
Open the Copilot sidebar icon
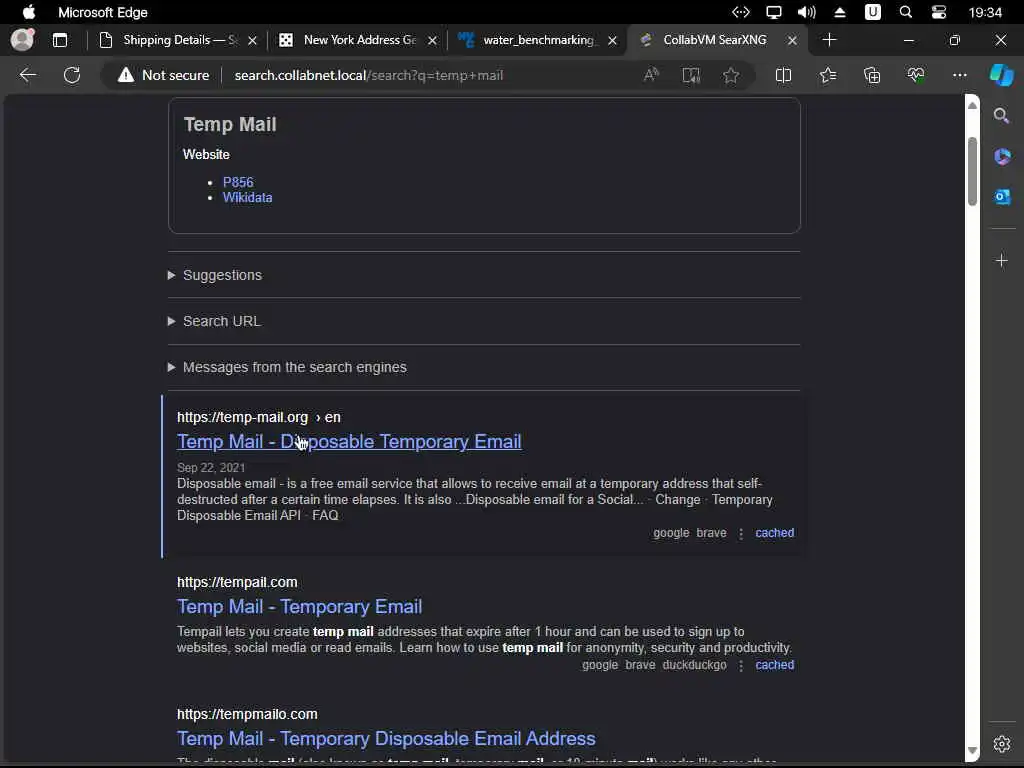point(1001,75)
